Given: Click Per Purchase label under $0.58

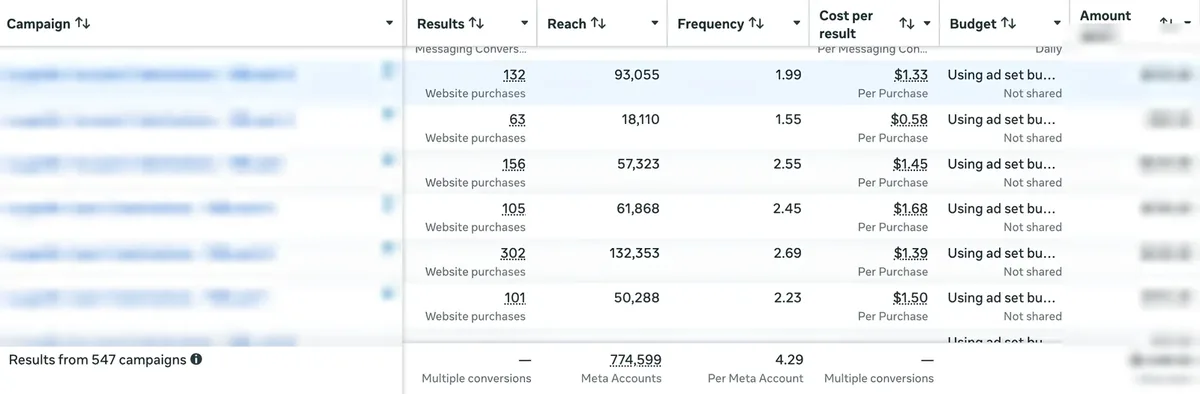Looking at the screenshot, I should (893, 138).
